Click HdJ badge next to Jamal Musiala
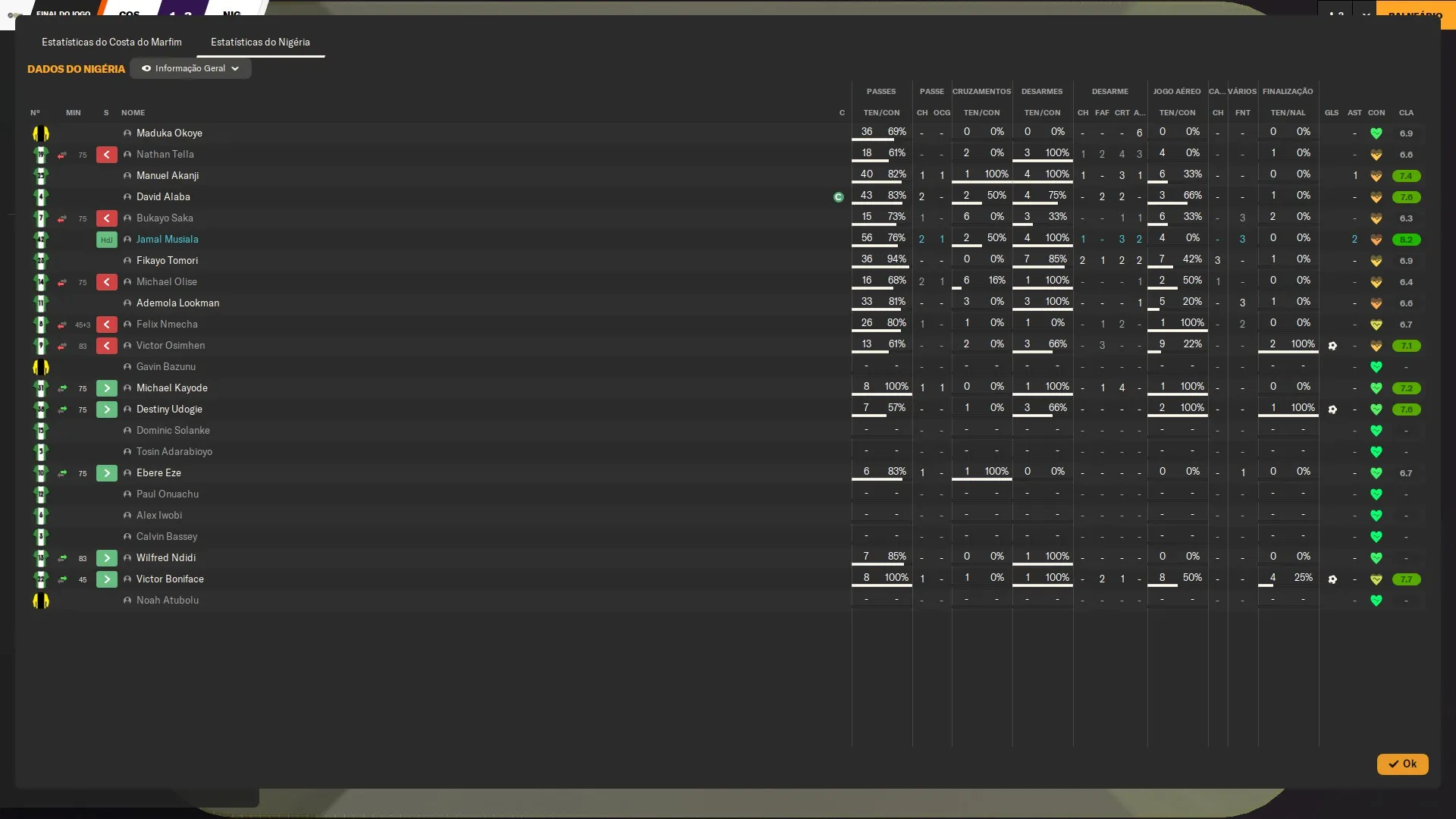Viewport: 1456px width, 819px height. pos(106,240)
